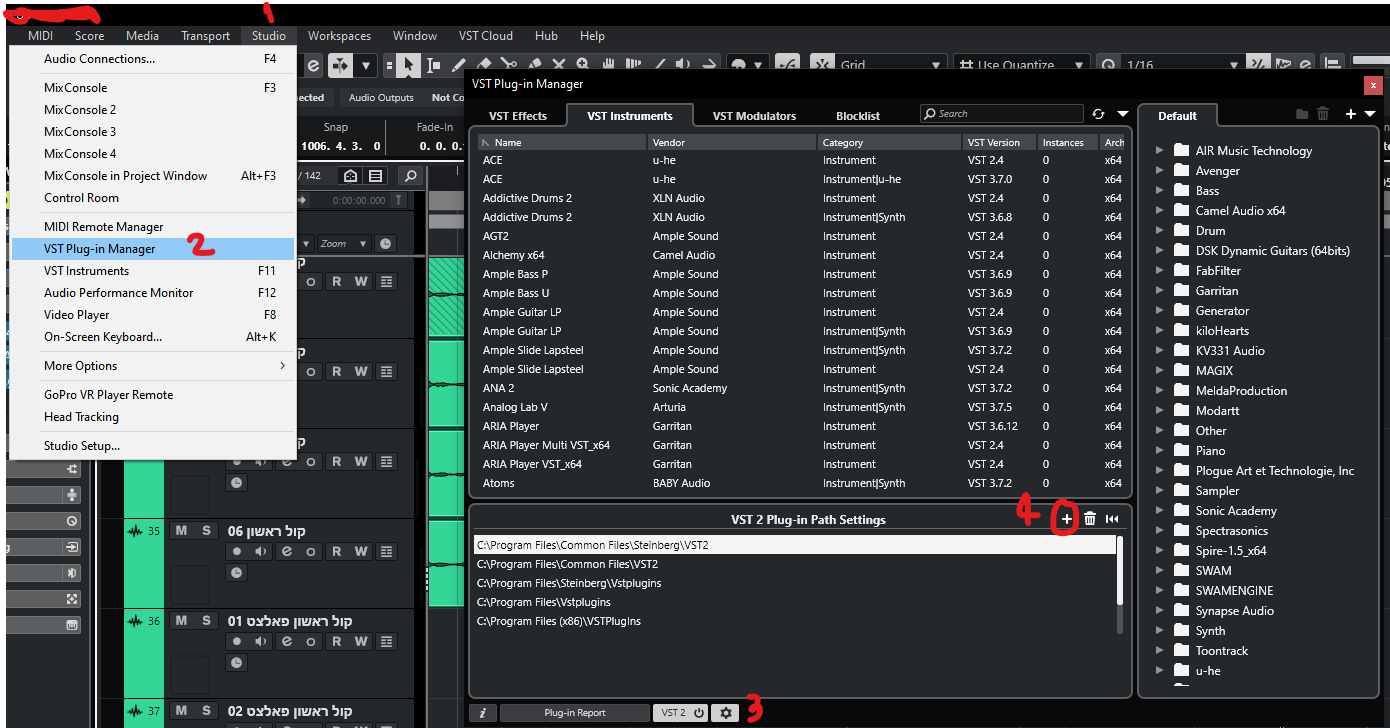Open display options dropdown beside rescan icon
The image size is (1390, 728).
1122,114
